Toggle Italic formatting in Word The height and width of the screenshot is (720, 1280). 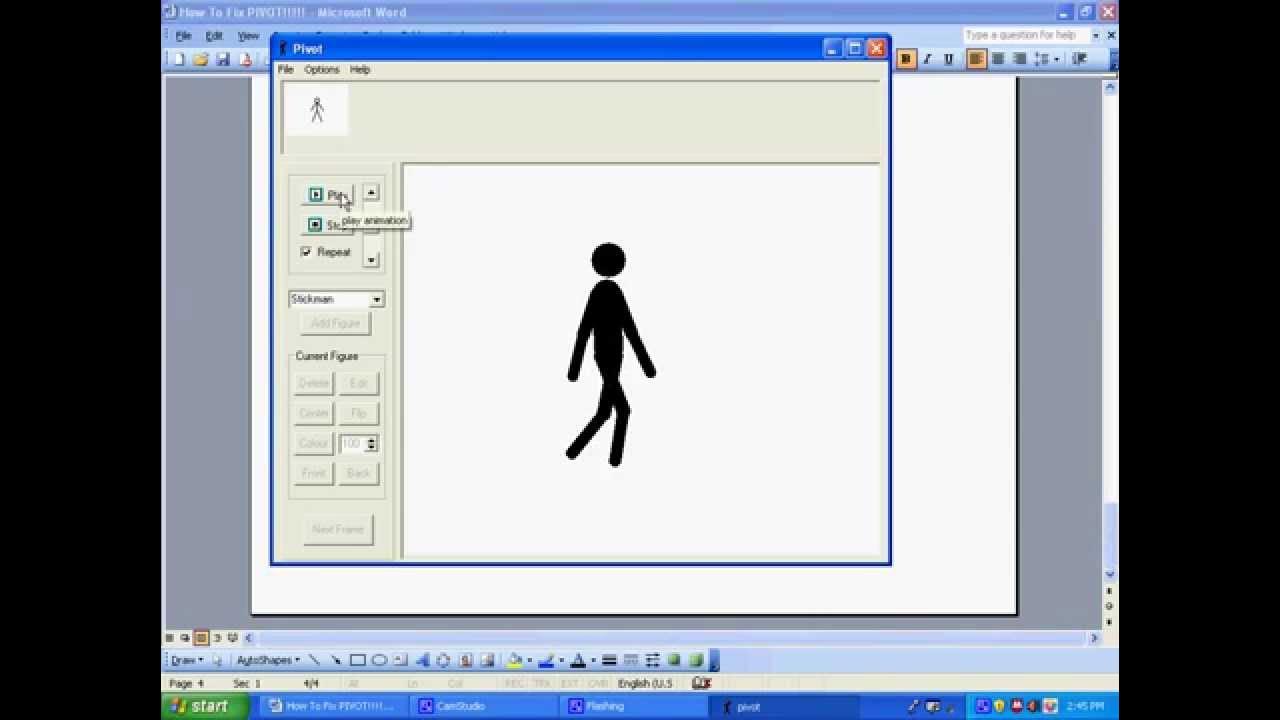(927, 60)
